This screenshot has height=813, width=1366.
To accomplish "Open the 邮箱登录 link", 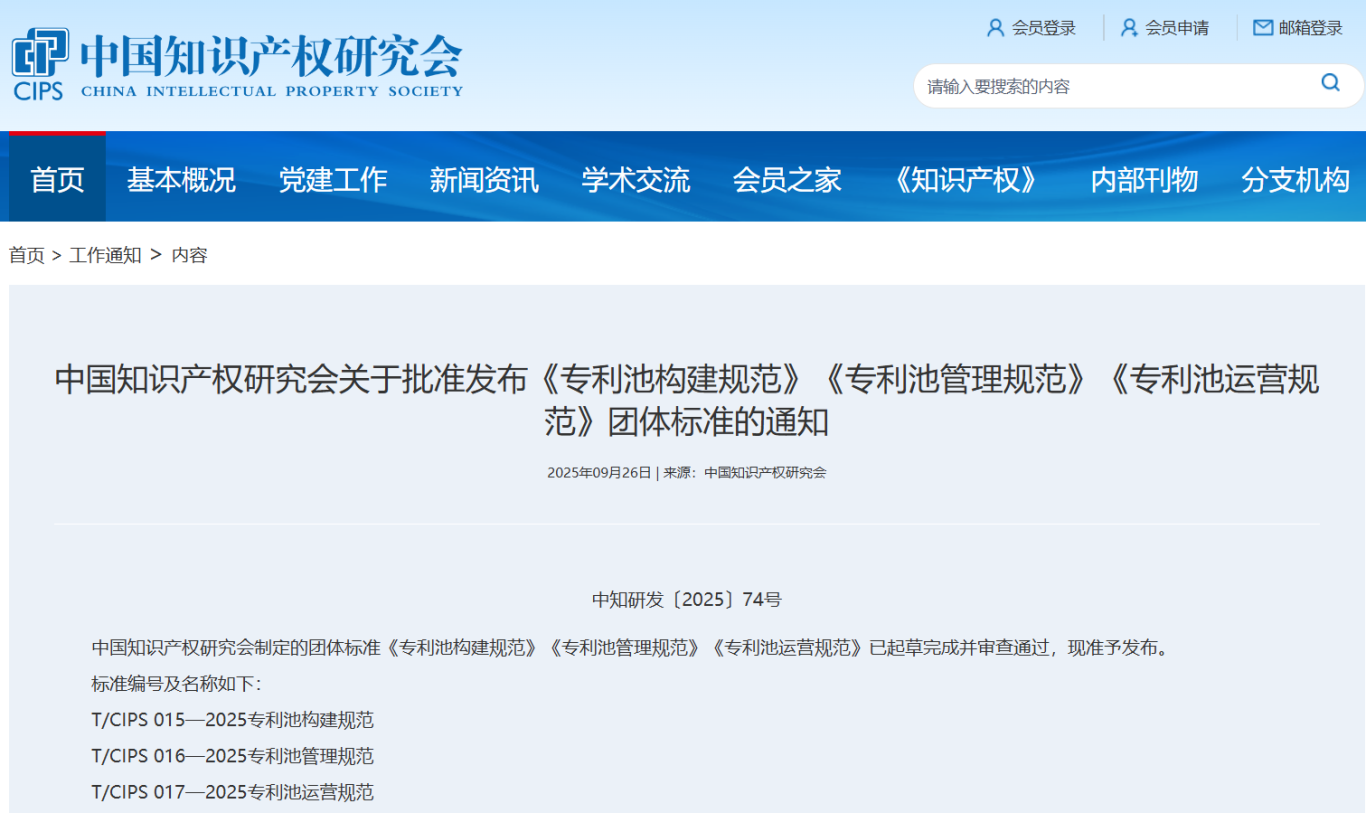I will click(1311, 28).
